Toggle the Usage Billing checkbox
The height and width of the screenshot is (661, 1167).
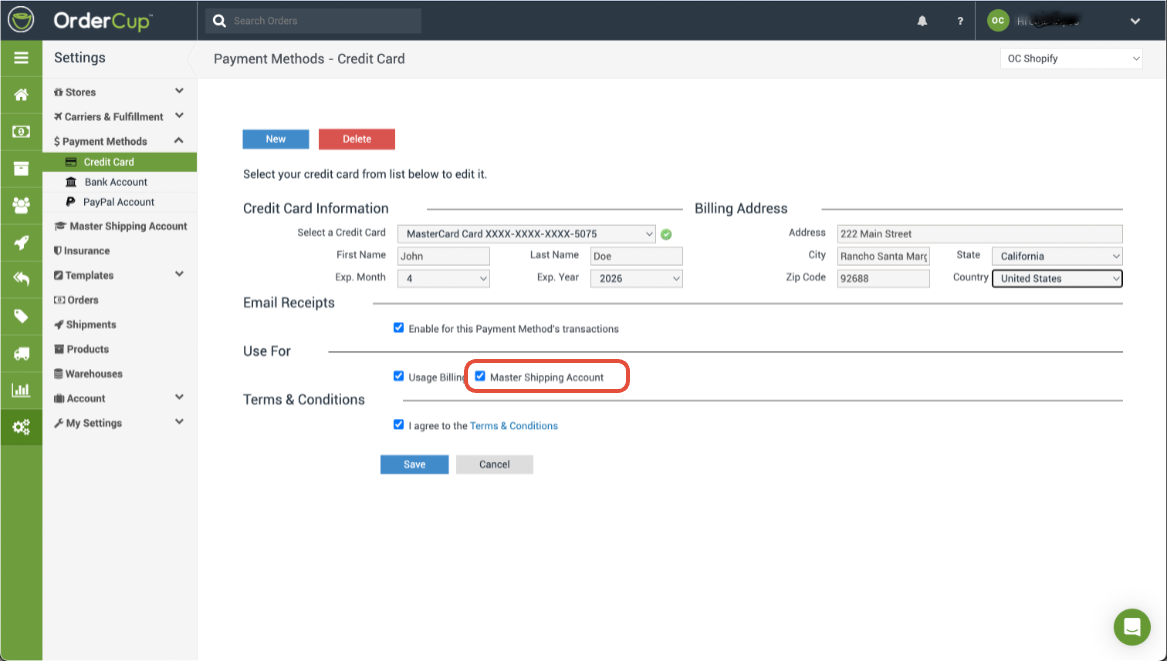click(x=399, y=376)
